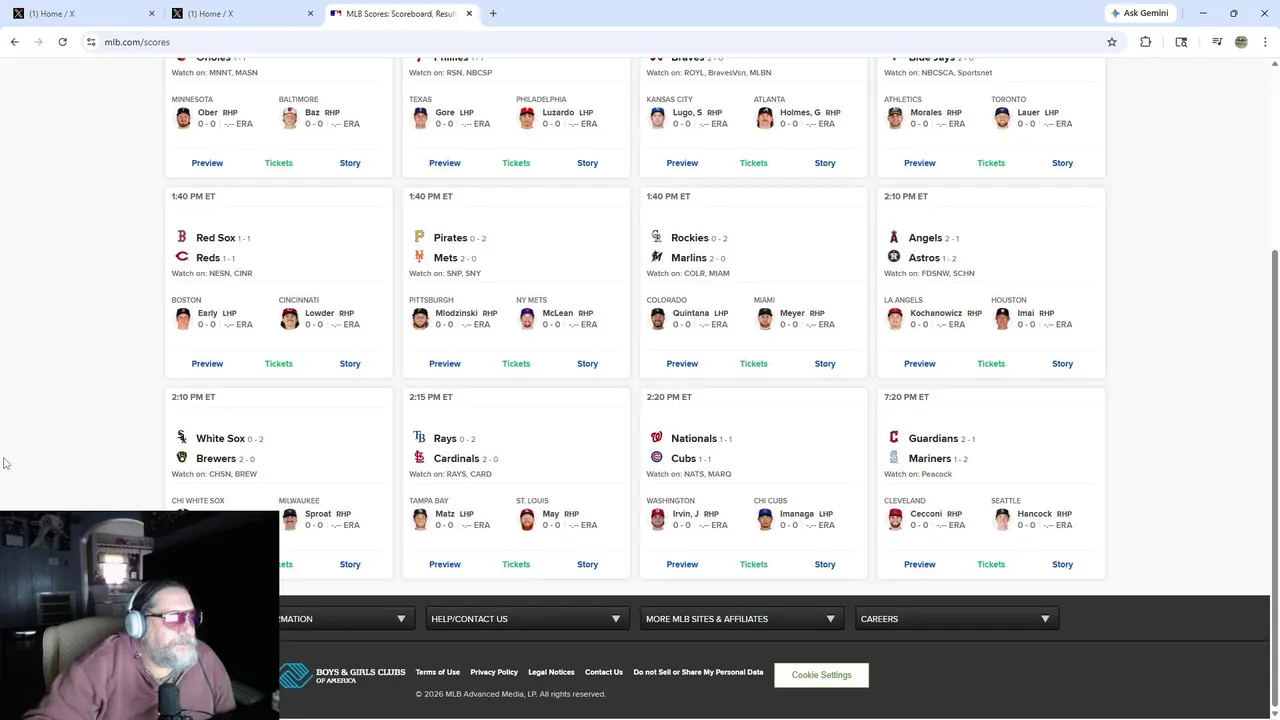
Task: Bookmark this page with the star icon
Action: (x=1111, y=42)
